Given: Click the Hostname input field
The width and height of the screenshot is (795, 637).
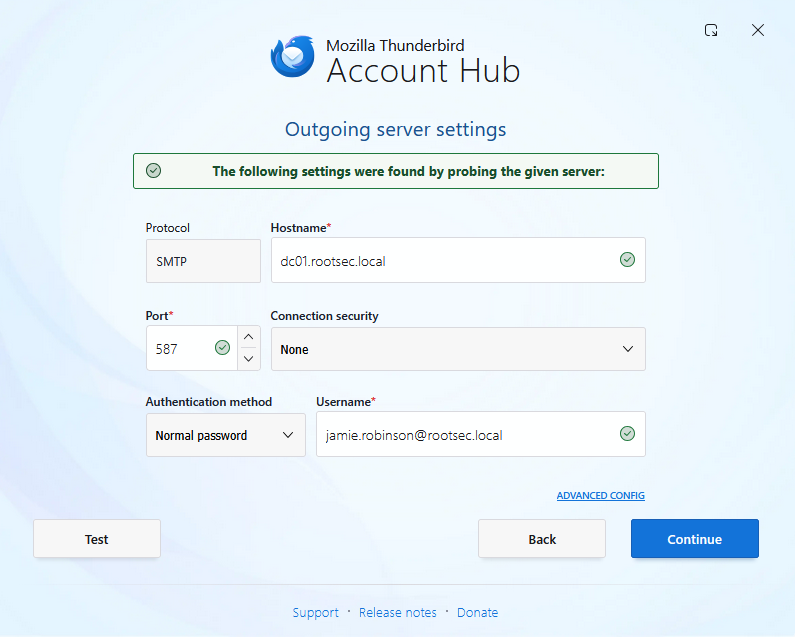Looking at the screenshot, I should [x=458, y=260].
